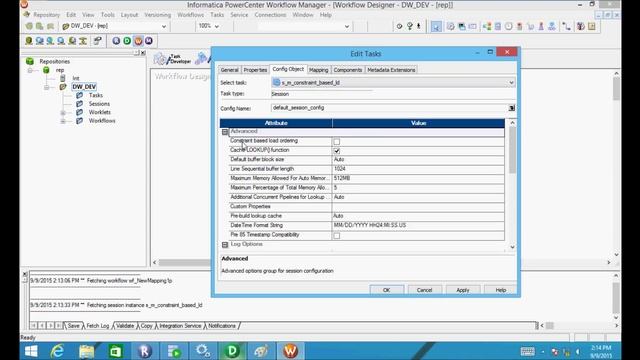Screen dimensions: 640x360
Task: Launch Repository Manager via the R circle icon
Action: 116,41
